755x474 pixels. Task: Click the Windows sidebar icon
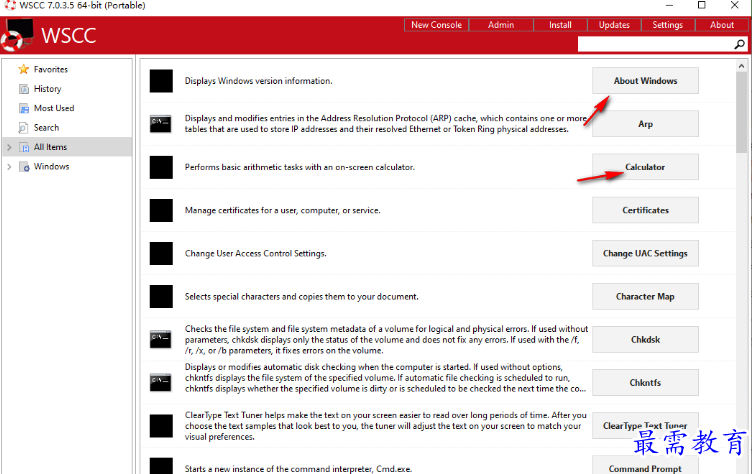click(x=24, y=167)
